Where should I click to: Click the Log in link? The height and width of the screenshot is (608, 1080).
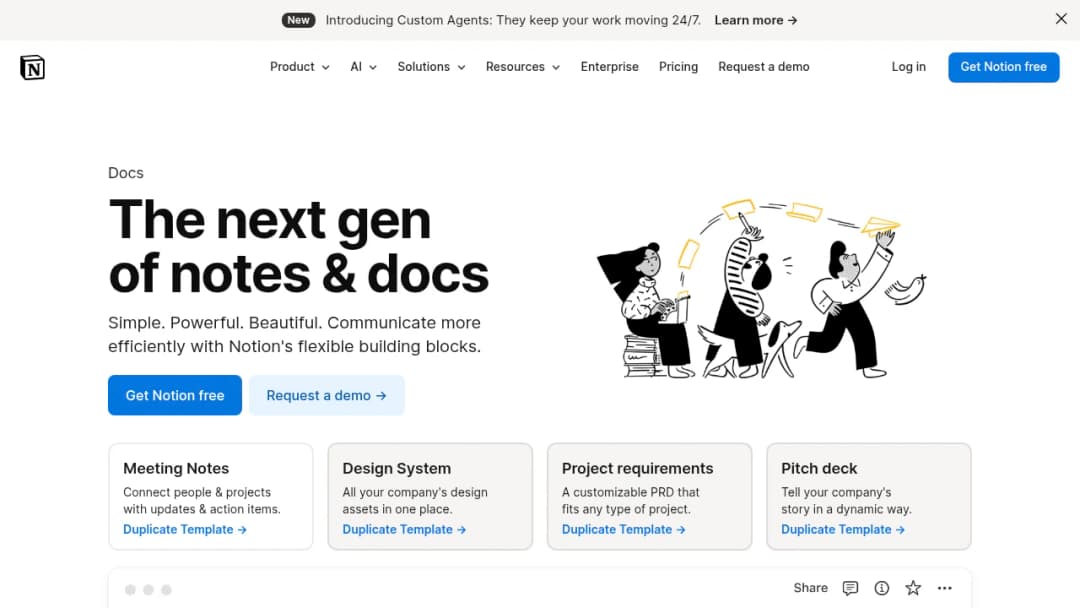click(x=908, y=67)
